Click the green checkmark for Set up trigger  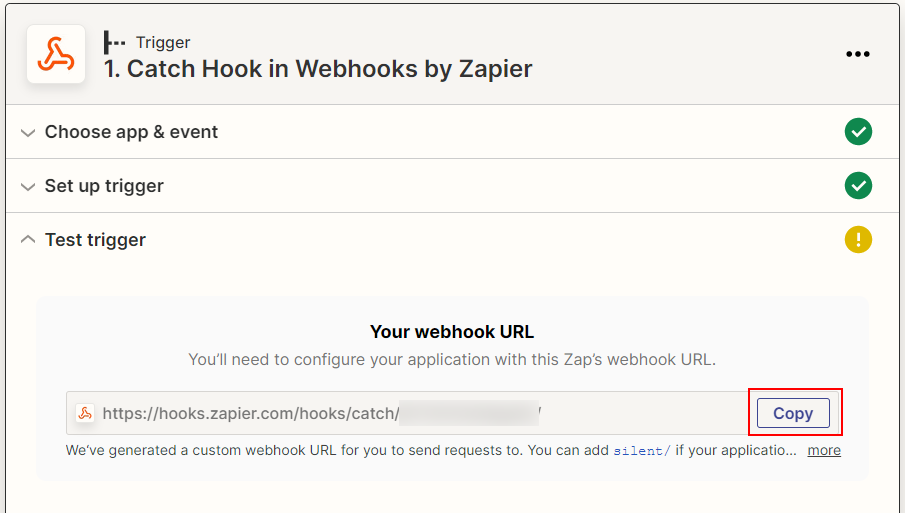click(x=858, y=186)
